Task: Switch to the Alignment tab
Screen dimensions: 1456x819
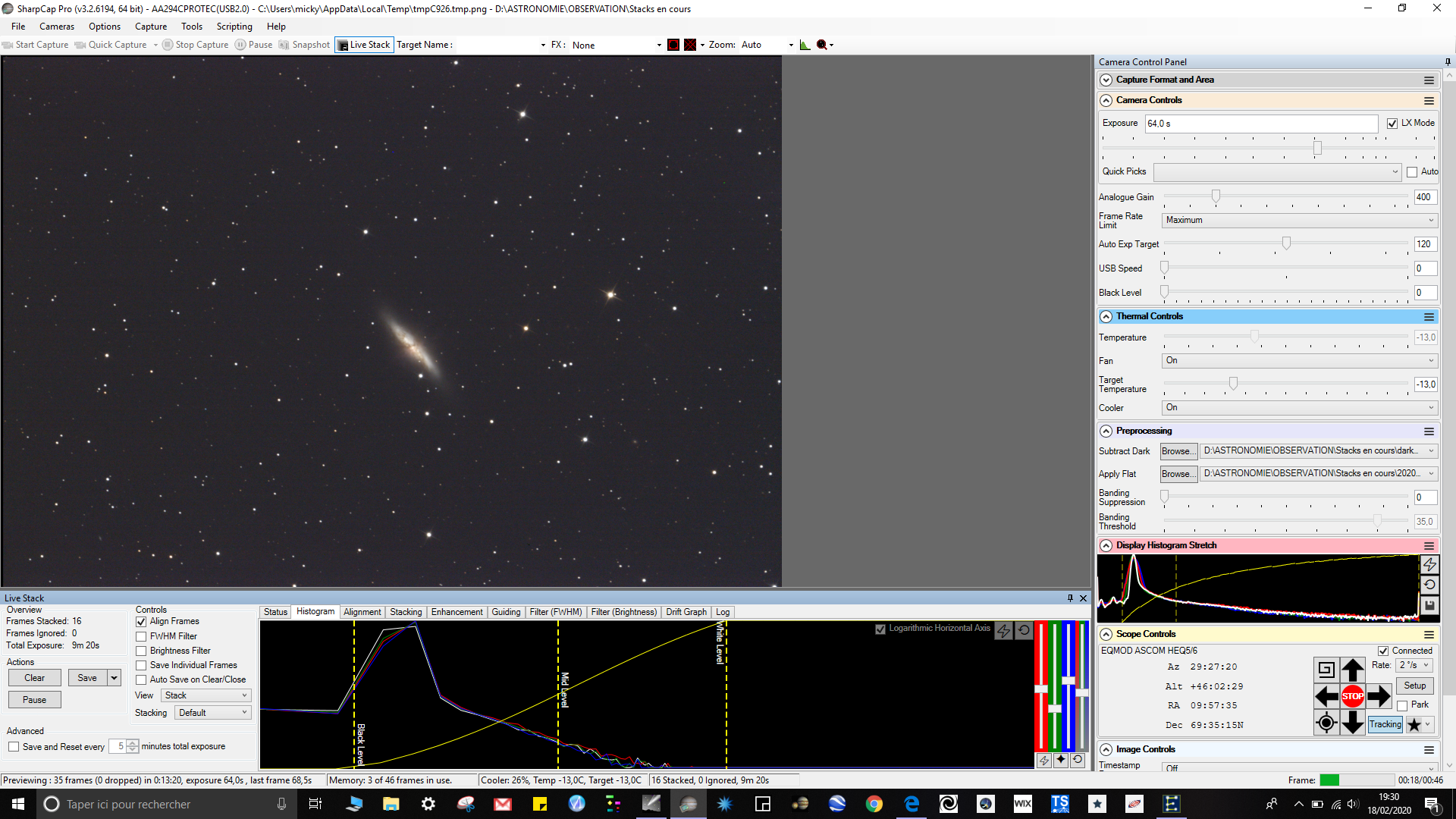Action: [362, 612]
